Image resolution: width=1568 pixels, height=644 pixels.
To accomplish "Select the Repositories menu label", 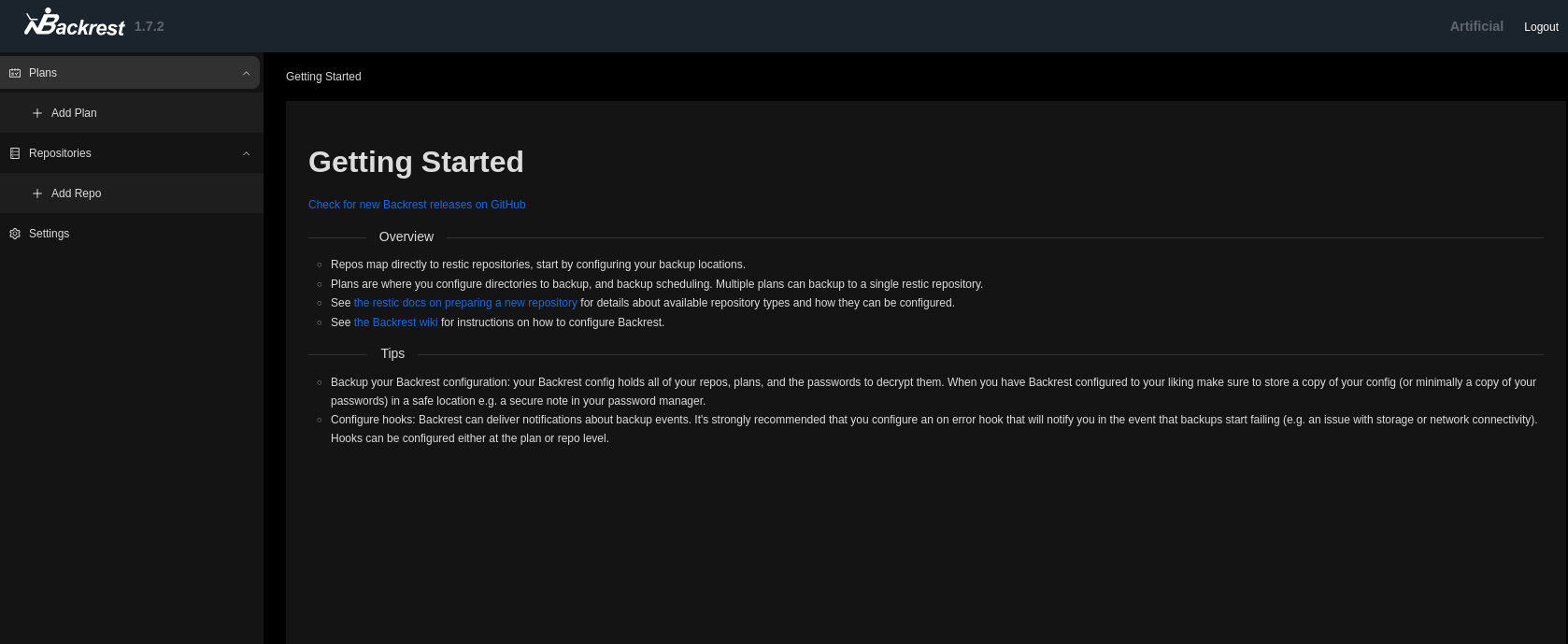I will [x=60, y=153].
